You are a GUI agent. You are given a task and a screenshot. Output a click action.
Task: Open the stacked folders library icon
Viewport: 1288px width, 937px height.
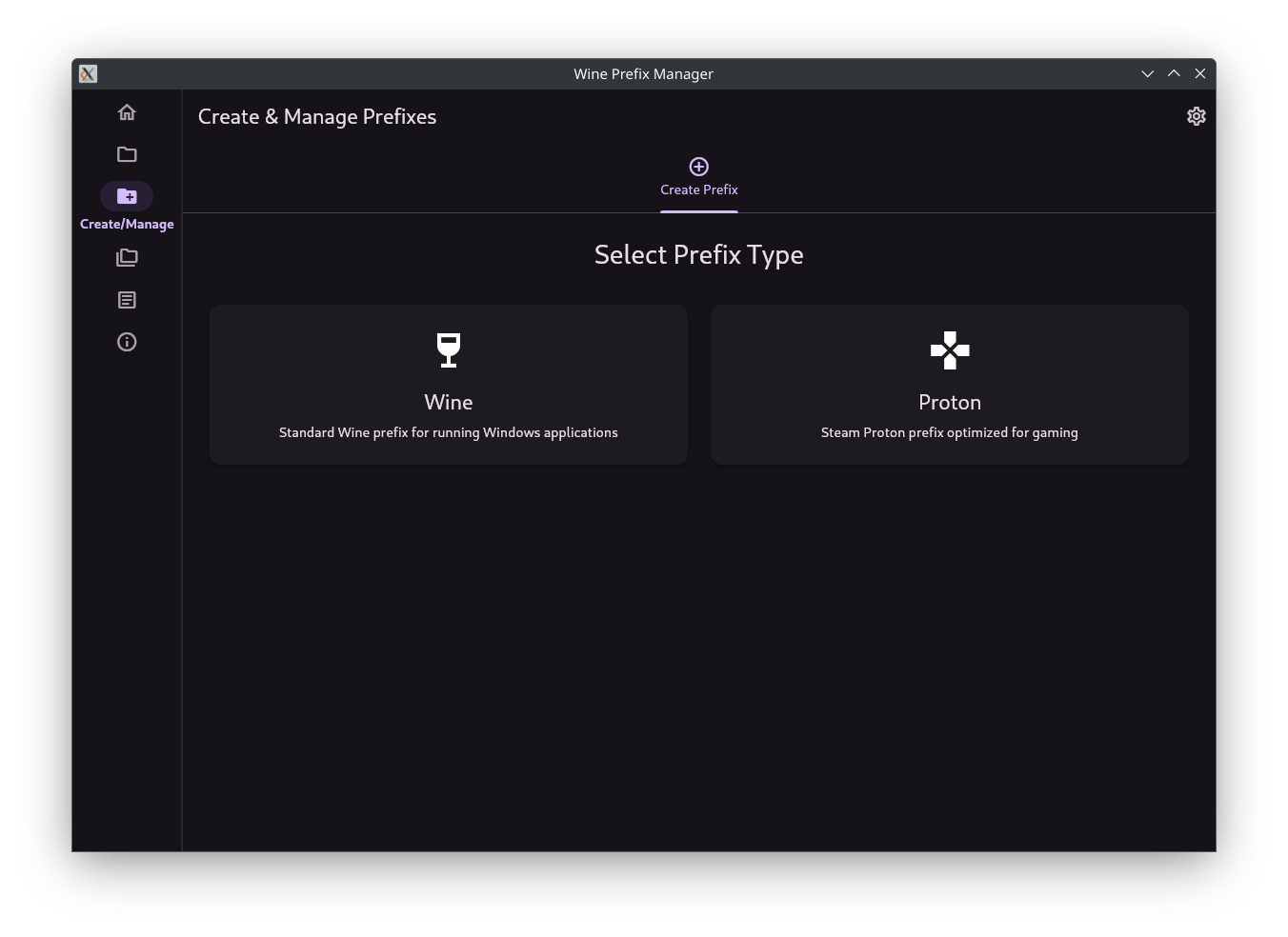(127, 258)
